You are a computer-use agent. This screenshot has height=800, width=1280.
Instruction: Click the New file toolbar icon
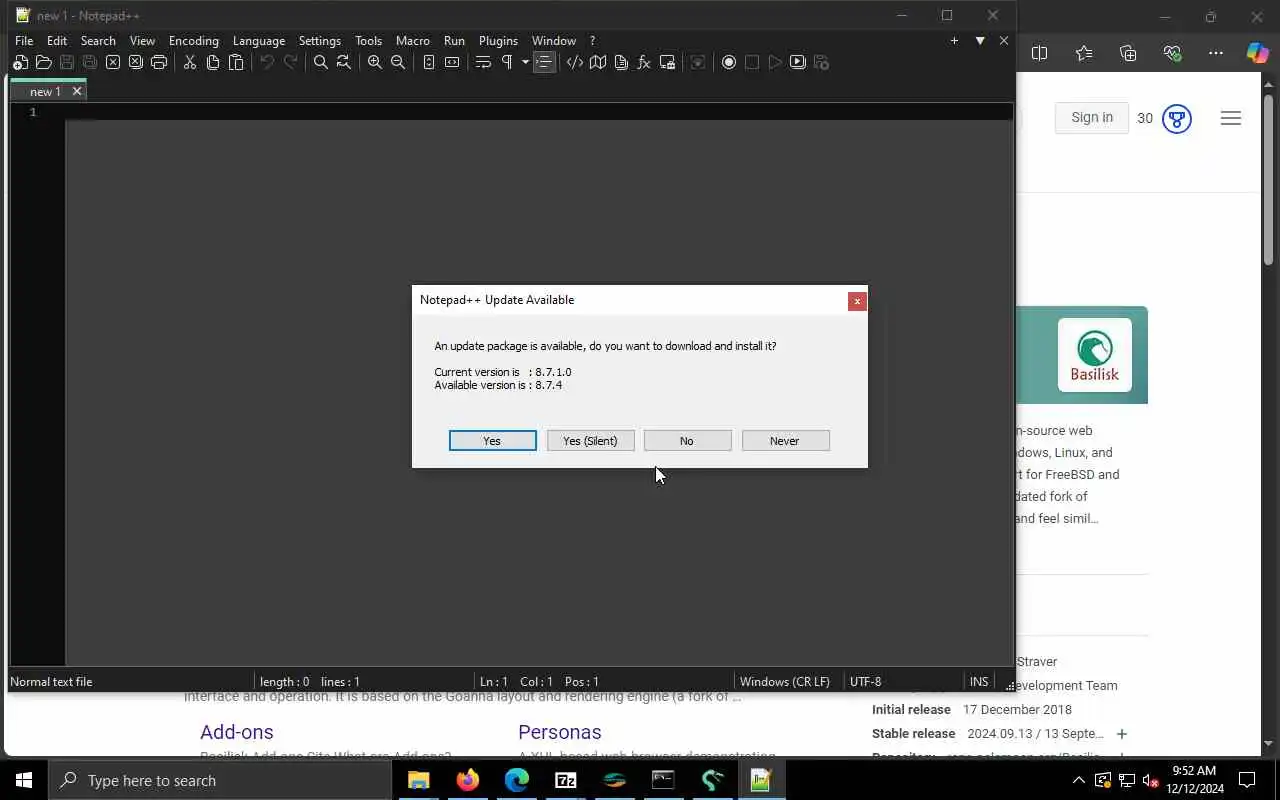coord(20,62)
